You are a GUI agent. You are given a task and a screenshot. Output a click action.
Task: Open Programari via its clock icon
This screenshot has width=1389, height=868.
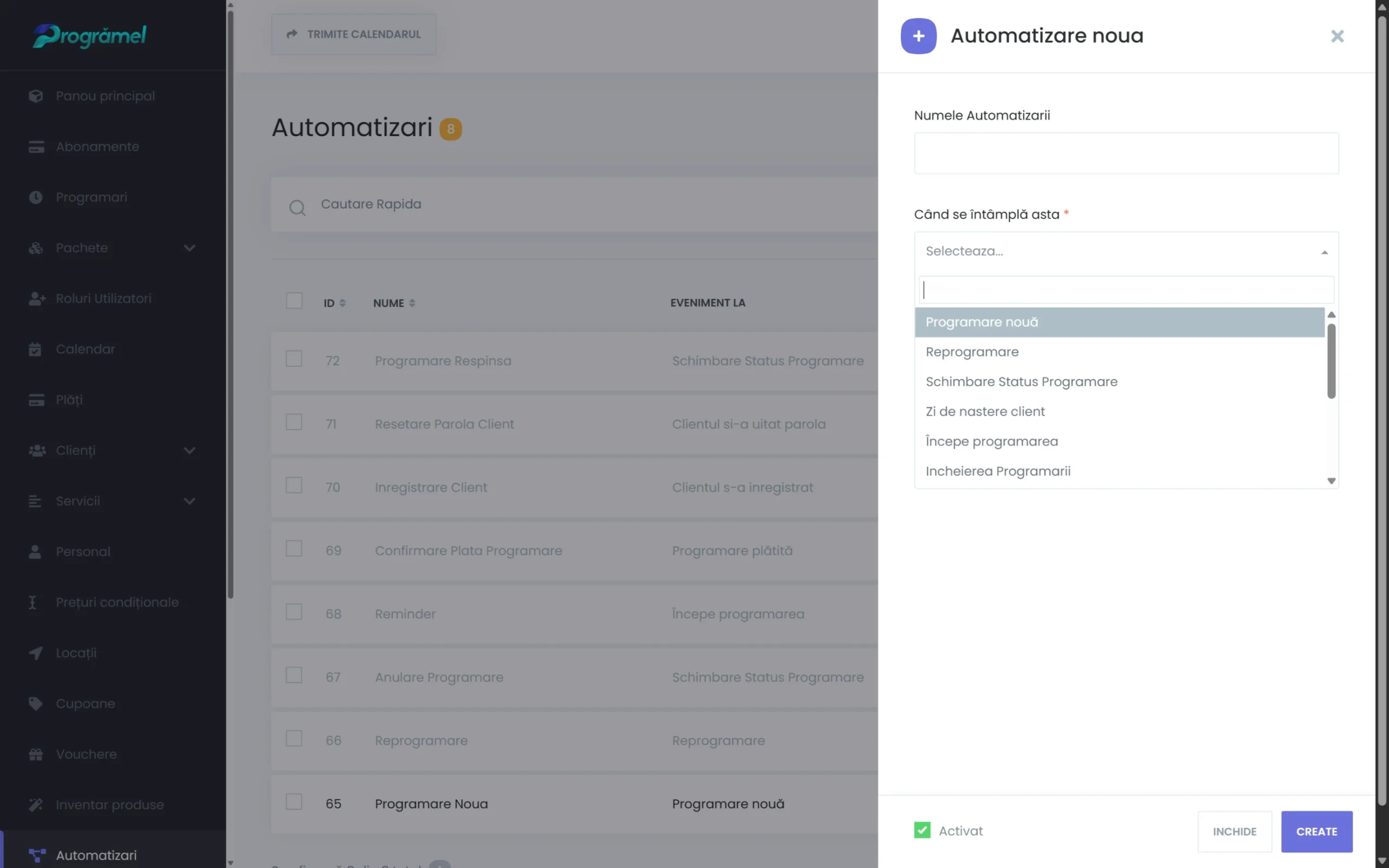[36, 197]
